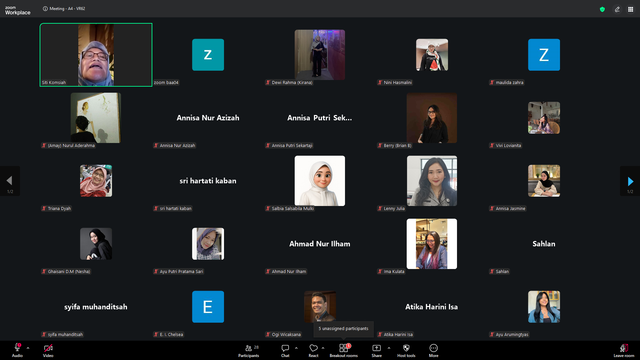Viewport: 640px width, 360px height.
Task: Select Ogi Wicaksana profile picture
Action: [x=320, y=307]
